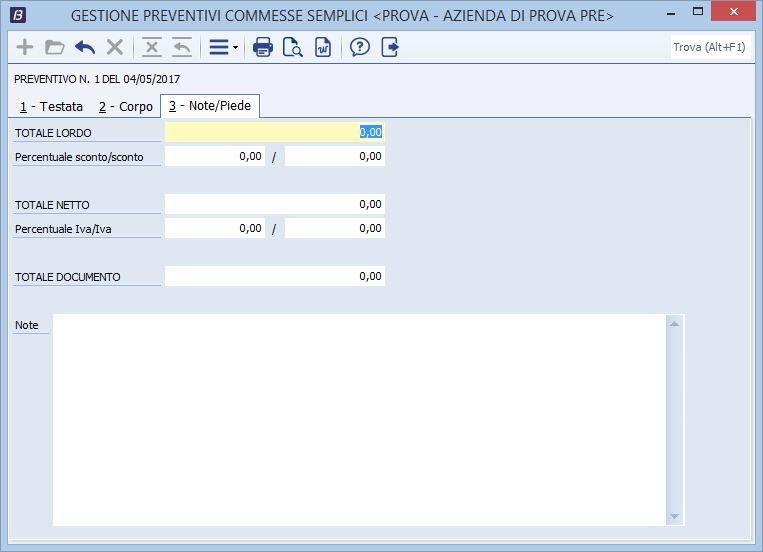Click the Exit door icon

click(390, 47)
